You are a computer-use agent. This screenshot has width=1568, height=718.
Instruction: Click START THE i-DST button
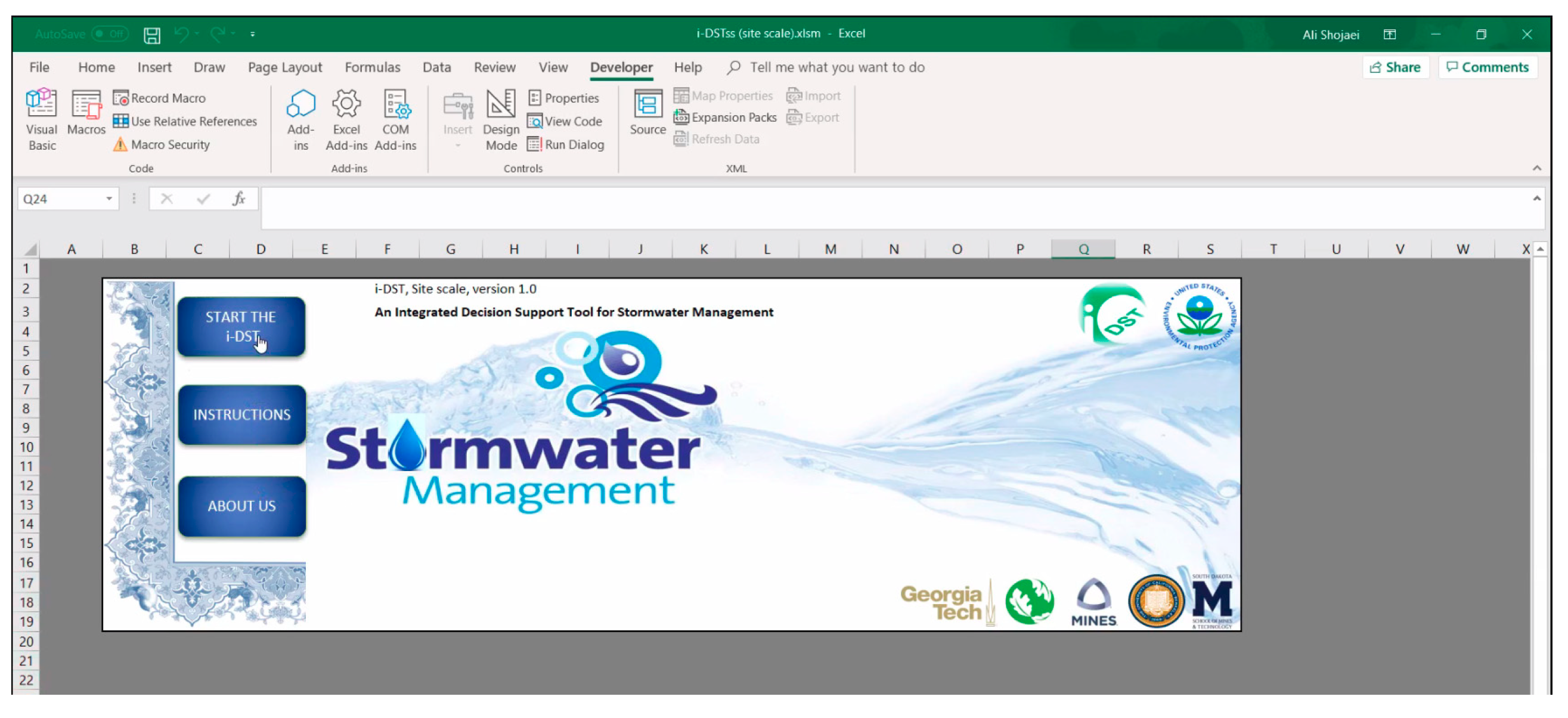pyautogui.click(x=241, y=326)
